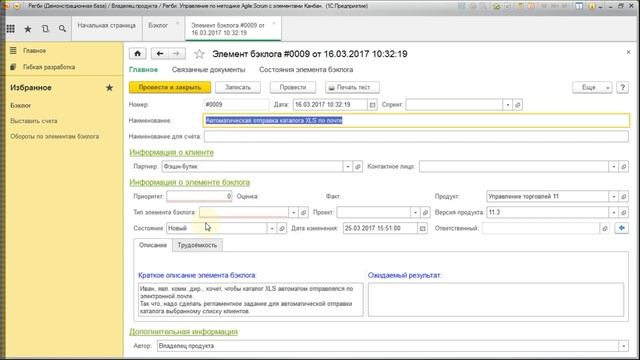The image size is (640, 360).
Task: Click the Печать тест button
Action: click(352, 87)
